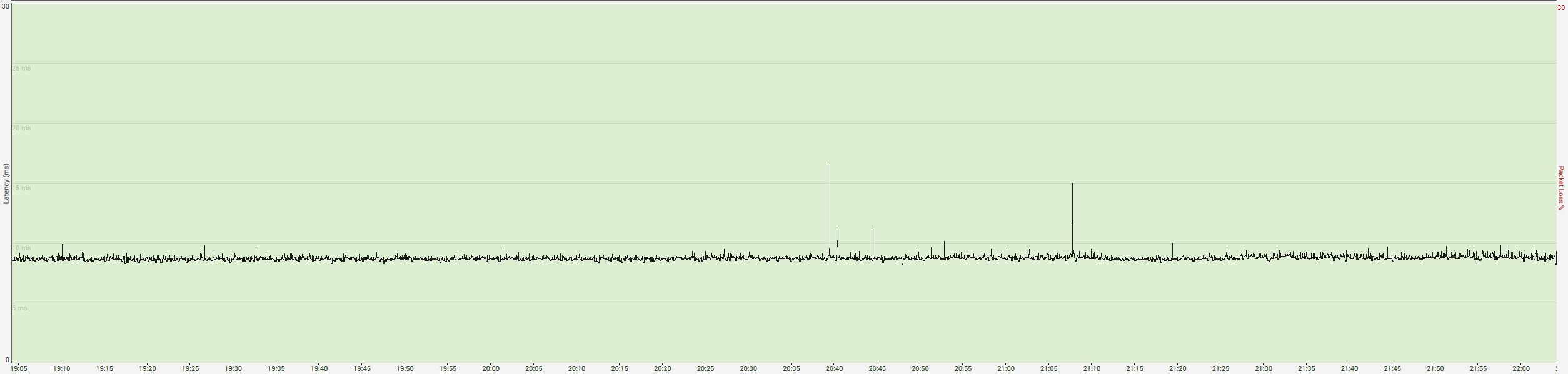Click the 19:50 time label
Viewport: 1568px width, 374px height.
[405, 368]
